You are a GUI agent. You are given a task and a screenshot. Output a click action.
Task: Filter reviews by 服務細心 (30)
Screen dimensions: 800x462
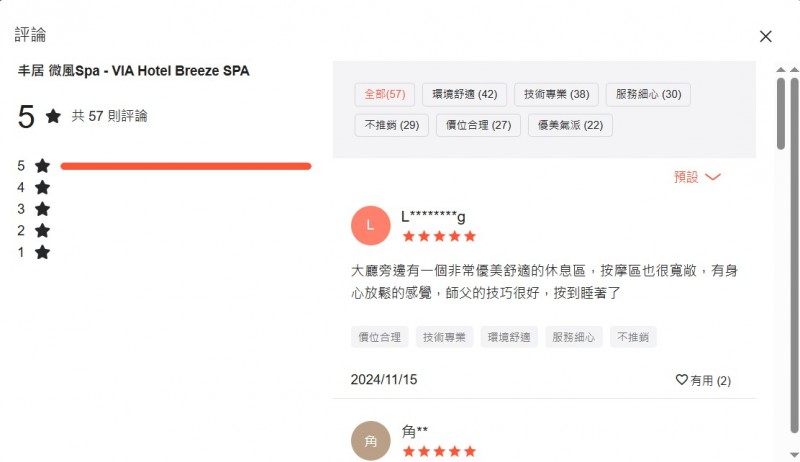tap(648, 94)
